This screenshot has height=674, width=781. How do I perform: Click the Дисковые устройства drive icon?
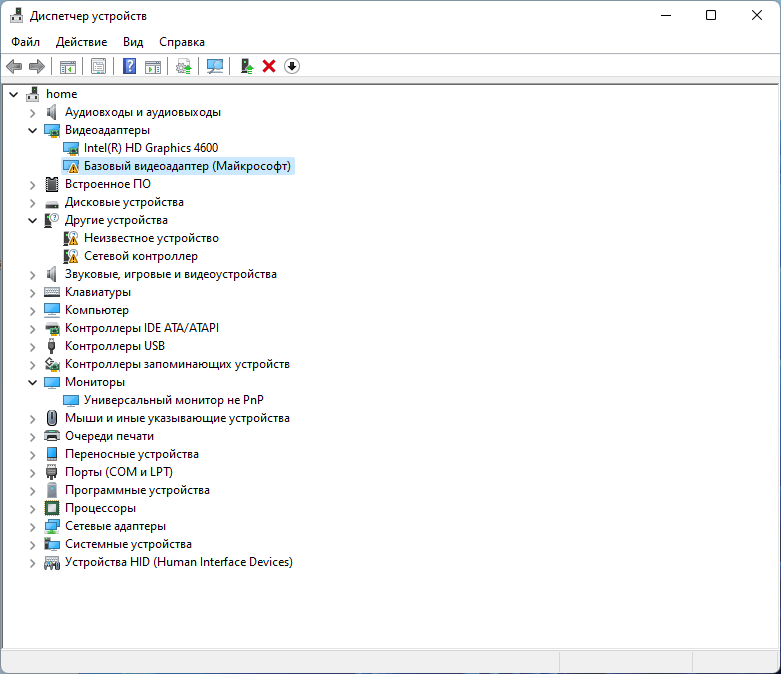52,203
